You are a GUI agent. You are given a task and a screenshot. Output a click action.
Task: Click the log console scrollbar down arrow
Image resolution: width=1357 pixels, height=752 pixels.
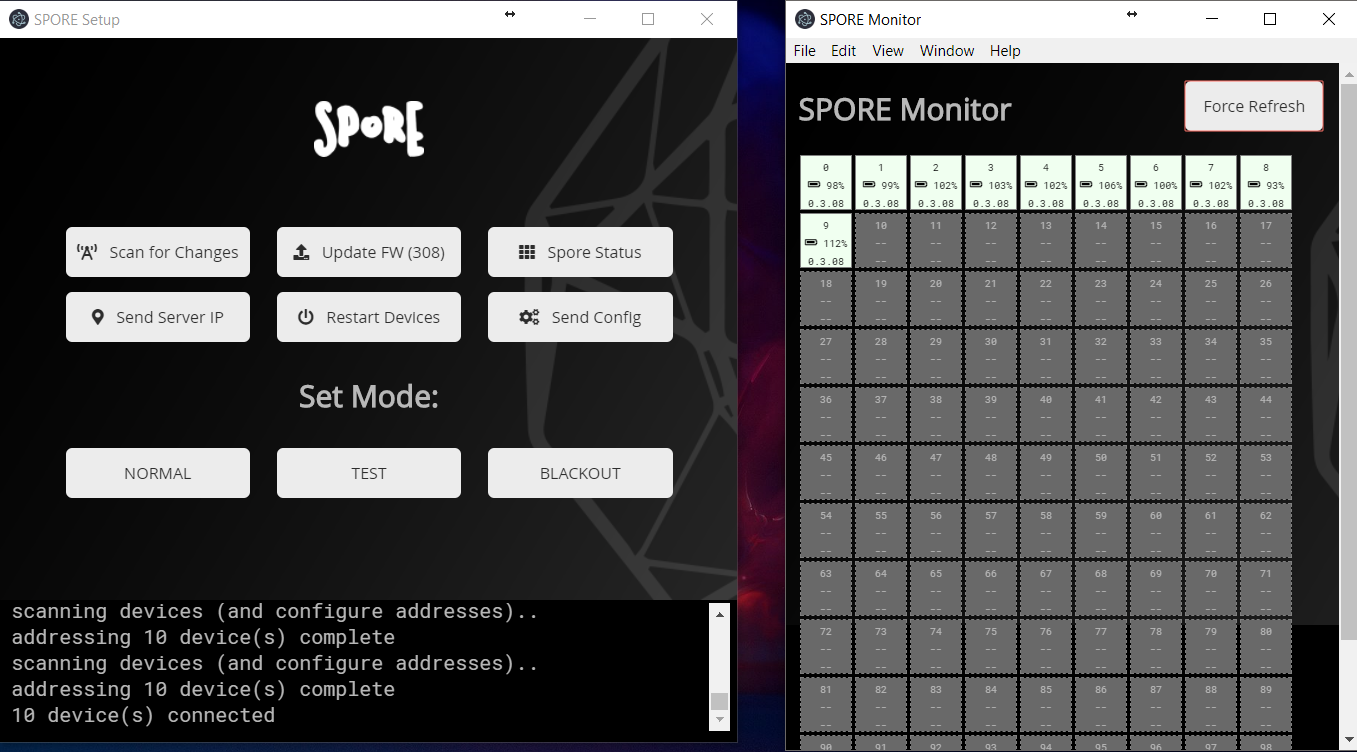pos(719,720)
